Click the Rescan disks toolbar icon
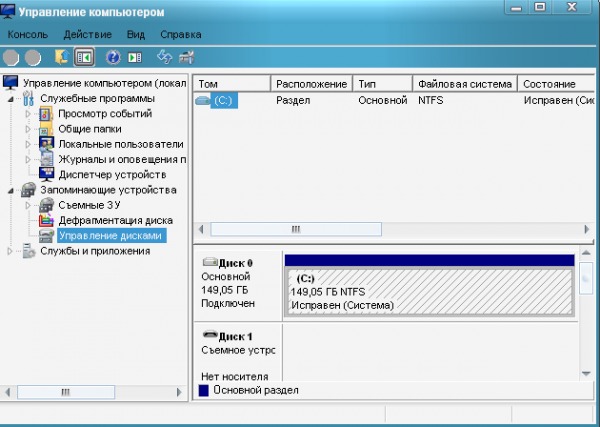Viewport: 600px width, 427px height. coord(187,57)
